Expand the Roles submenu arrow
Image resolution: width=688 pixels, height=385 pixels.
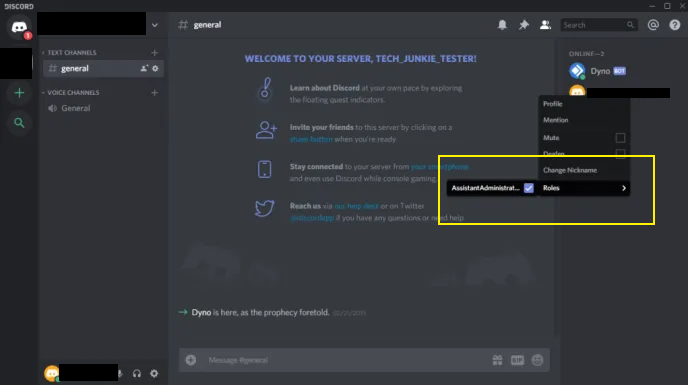tap(624, 188)
